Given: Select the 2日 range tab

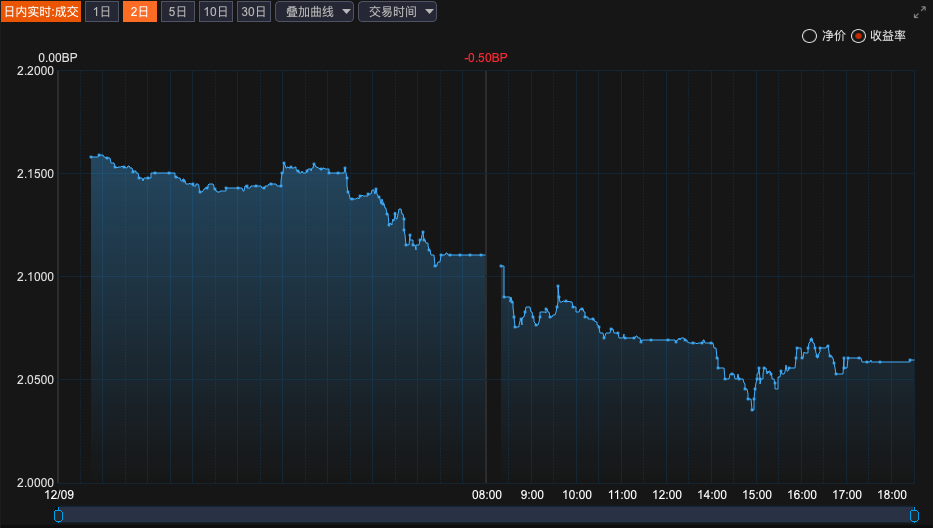Looking at the screenshot, I should [x=140, y=12].
